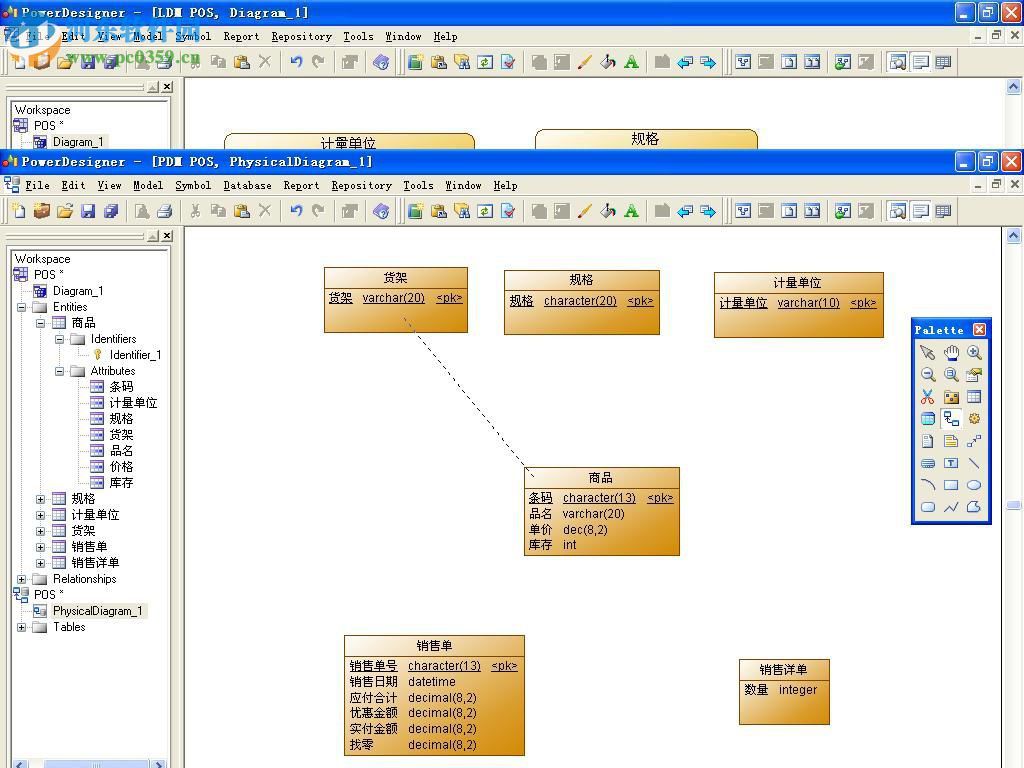Screen dimensions: 1024x768
Task: Close the Palette window
Action: tap(978, 329)
